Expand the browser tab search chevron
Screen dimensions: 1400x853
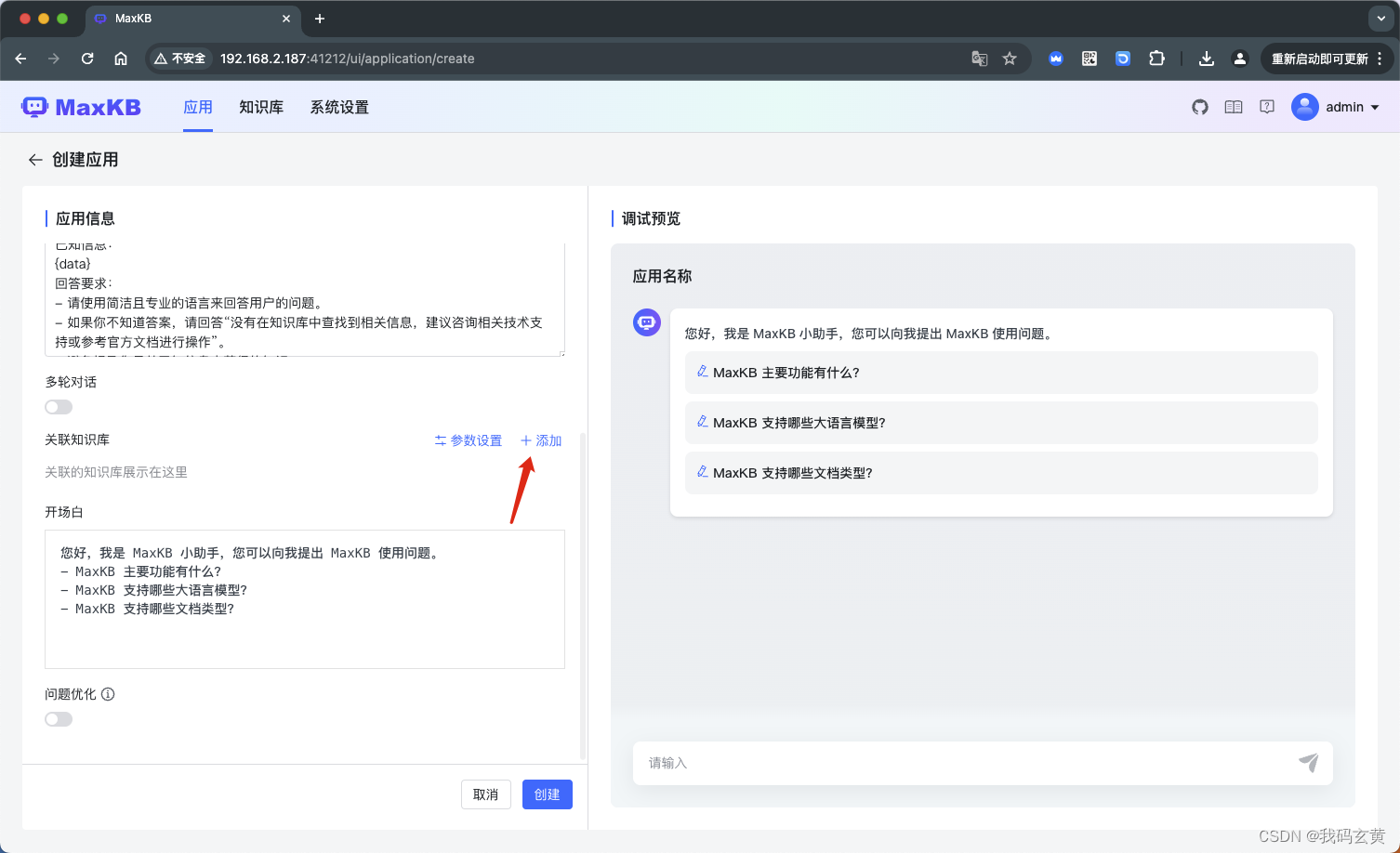click(1381, 19)
